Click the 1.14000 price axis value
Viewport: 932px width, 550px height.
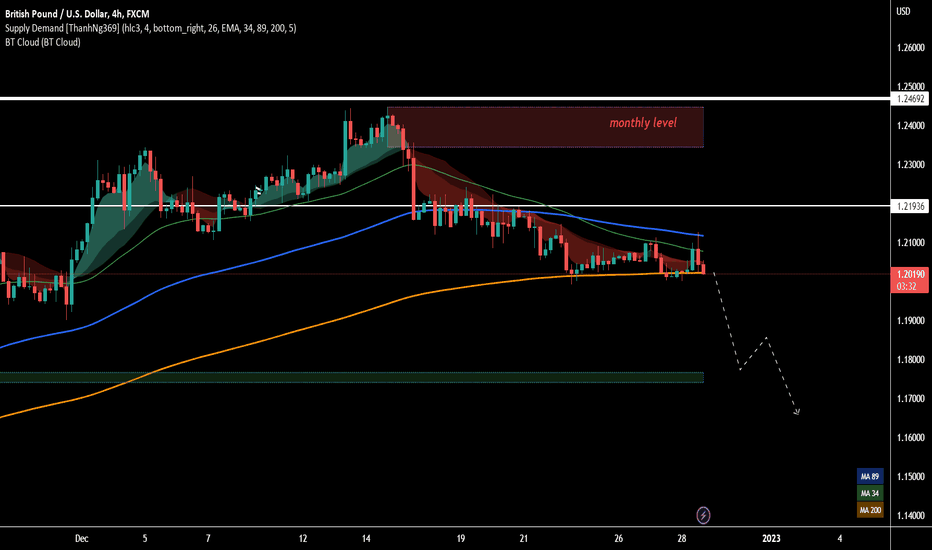pyautogui.click(x=911, y=516)
